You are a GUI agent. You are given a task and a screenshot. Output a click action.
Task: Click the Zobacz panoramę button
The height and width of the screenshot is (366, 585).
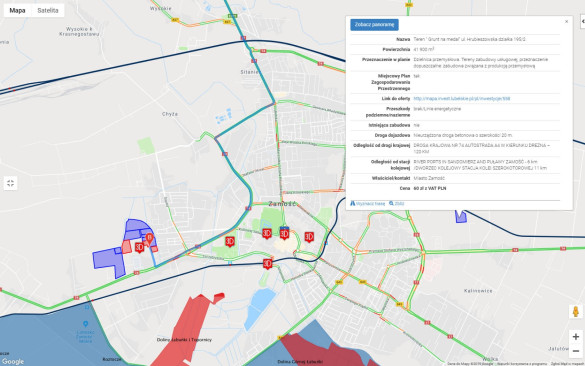[x=374, y=25]
